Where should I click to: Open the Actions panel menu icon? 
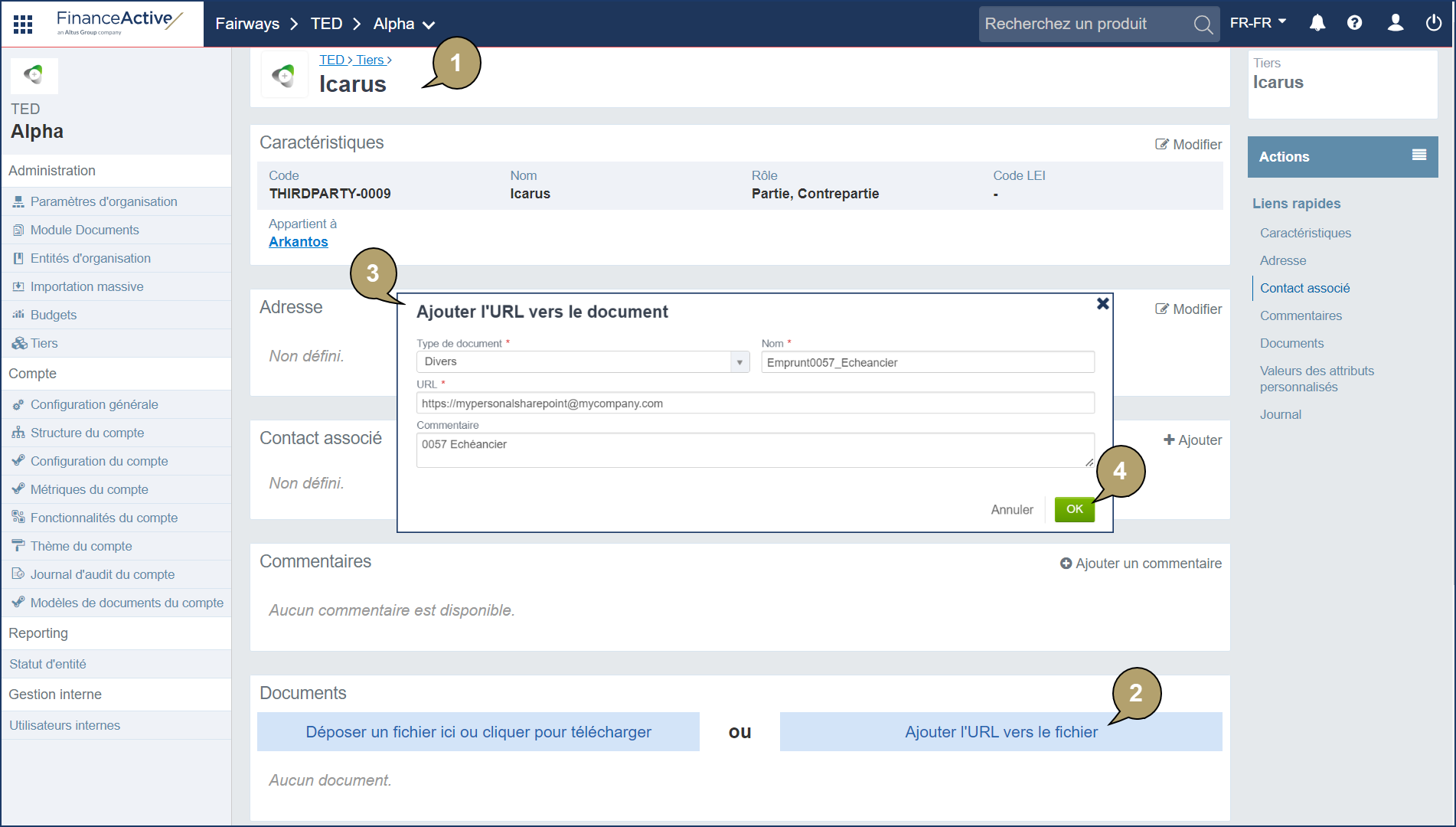(x=1418, y=155)
